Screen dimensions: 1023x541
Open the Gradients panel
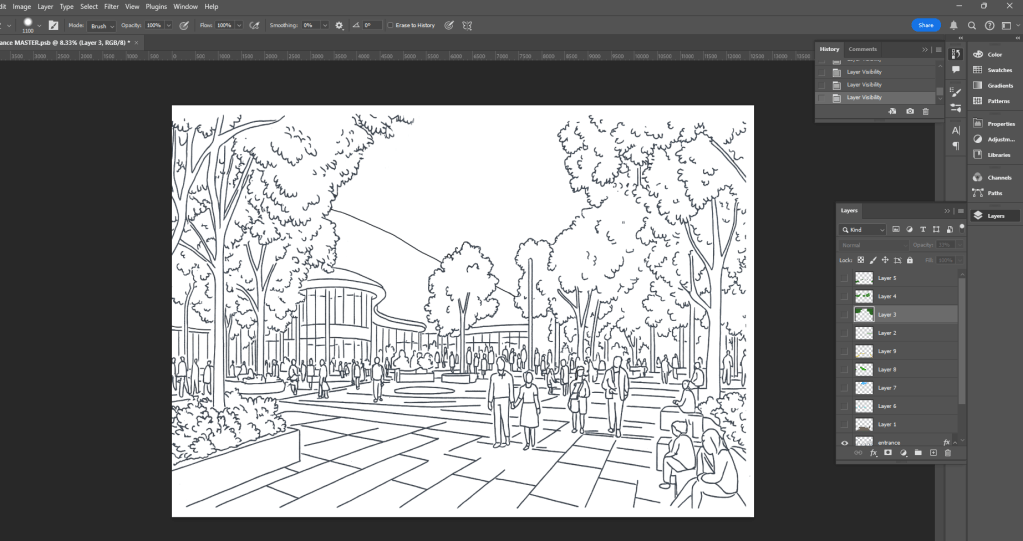click(x=992, y=85)
